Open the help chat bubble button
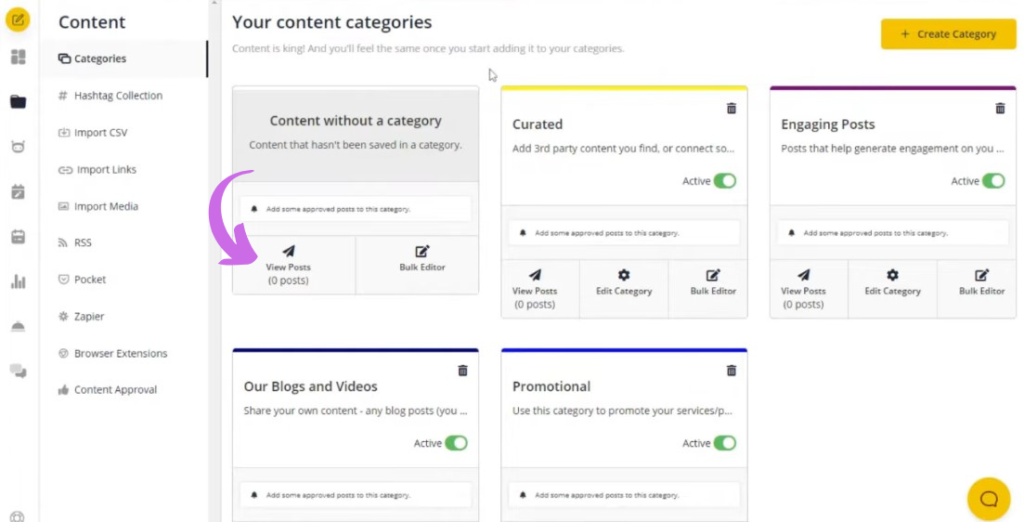The width and height of the screenshot is (1024, 522). pos(989,499)
